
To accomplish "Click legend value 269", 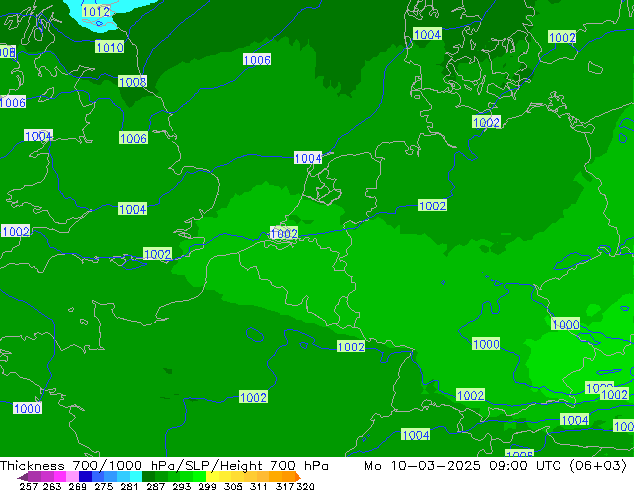I will click(x=77, y=486).
